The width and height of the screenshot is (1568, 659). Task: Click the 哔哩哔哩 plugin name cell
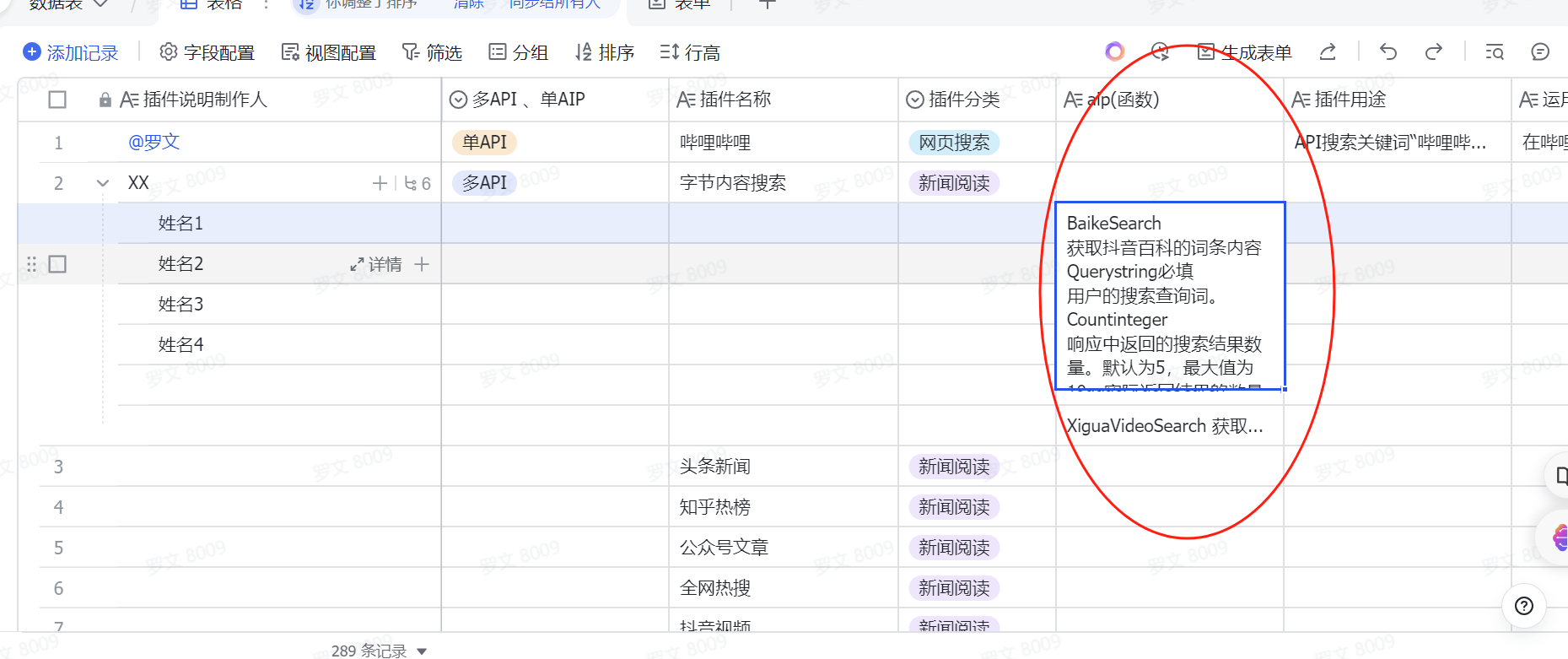tap(784, 142)
